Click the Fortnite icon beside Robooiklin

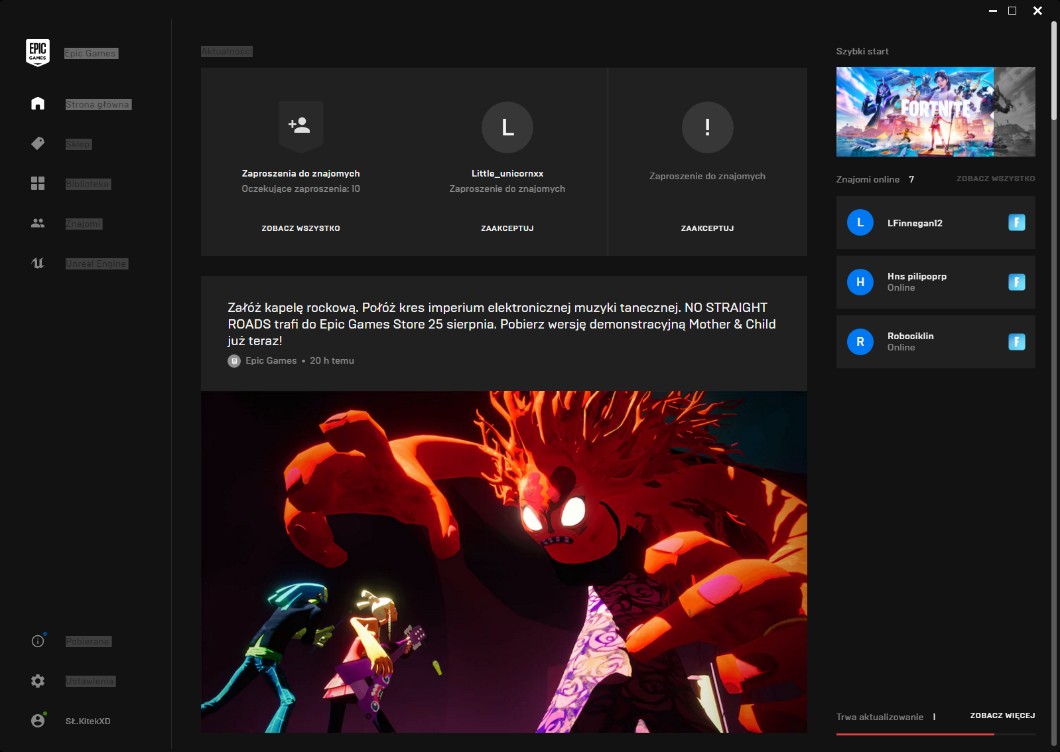tap(1017, 342)
